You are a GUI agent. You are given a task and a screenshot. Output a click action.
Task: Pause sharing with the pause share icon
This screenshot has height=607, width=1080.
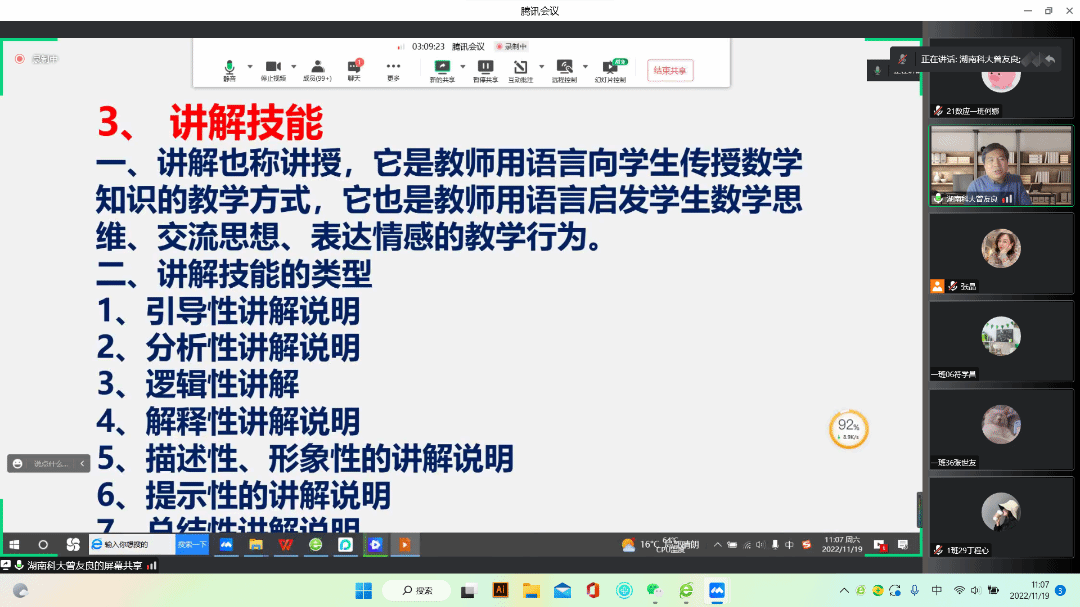[x=485, y=67]
